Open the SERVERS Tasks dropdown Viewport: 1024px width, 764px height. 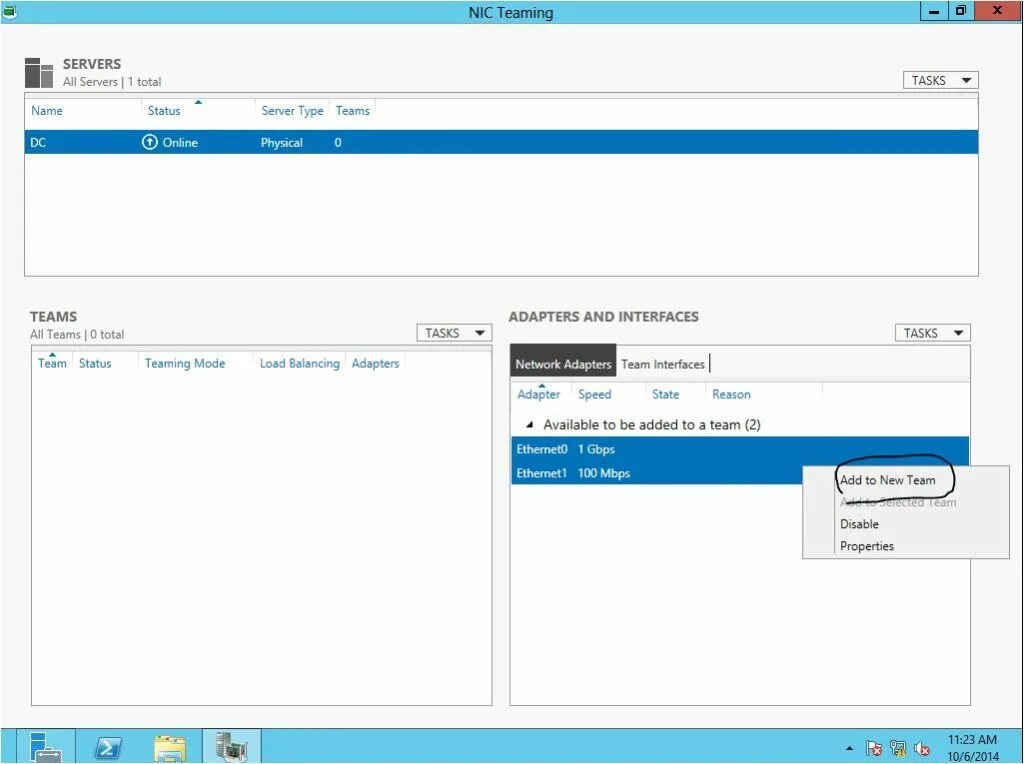939,79
